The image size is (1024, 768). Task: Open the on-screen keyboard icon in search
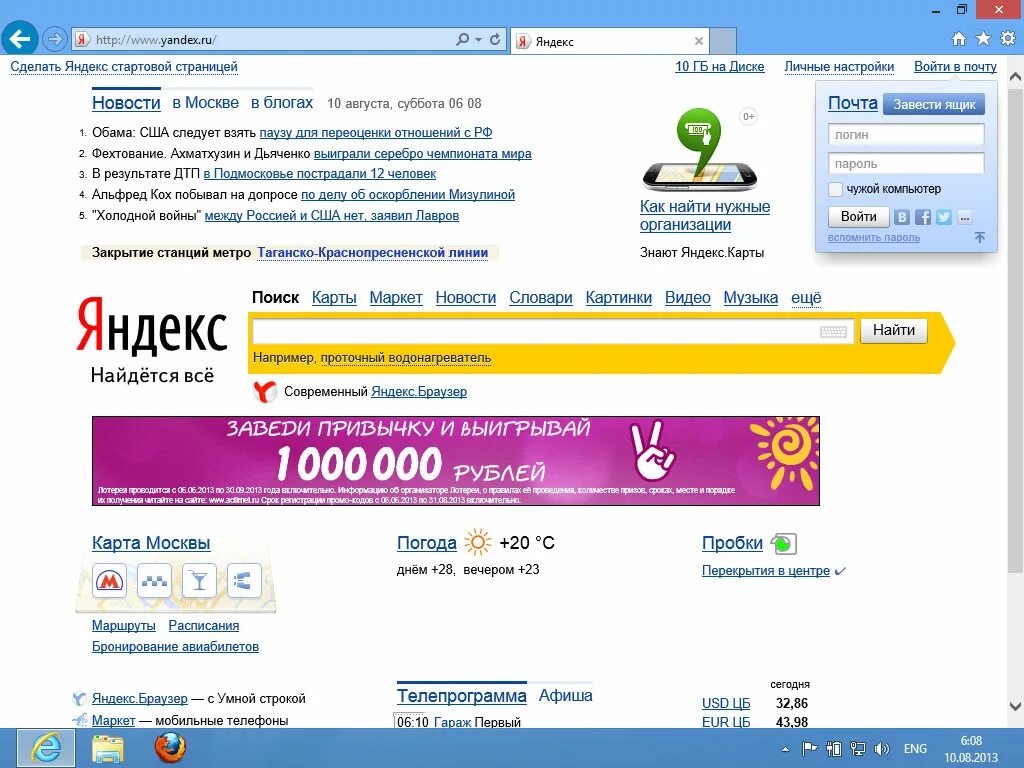click(x=833, y=331)
